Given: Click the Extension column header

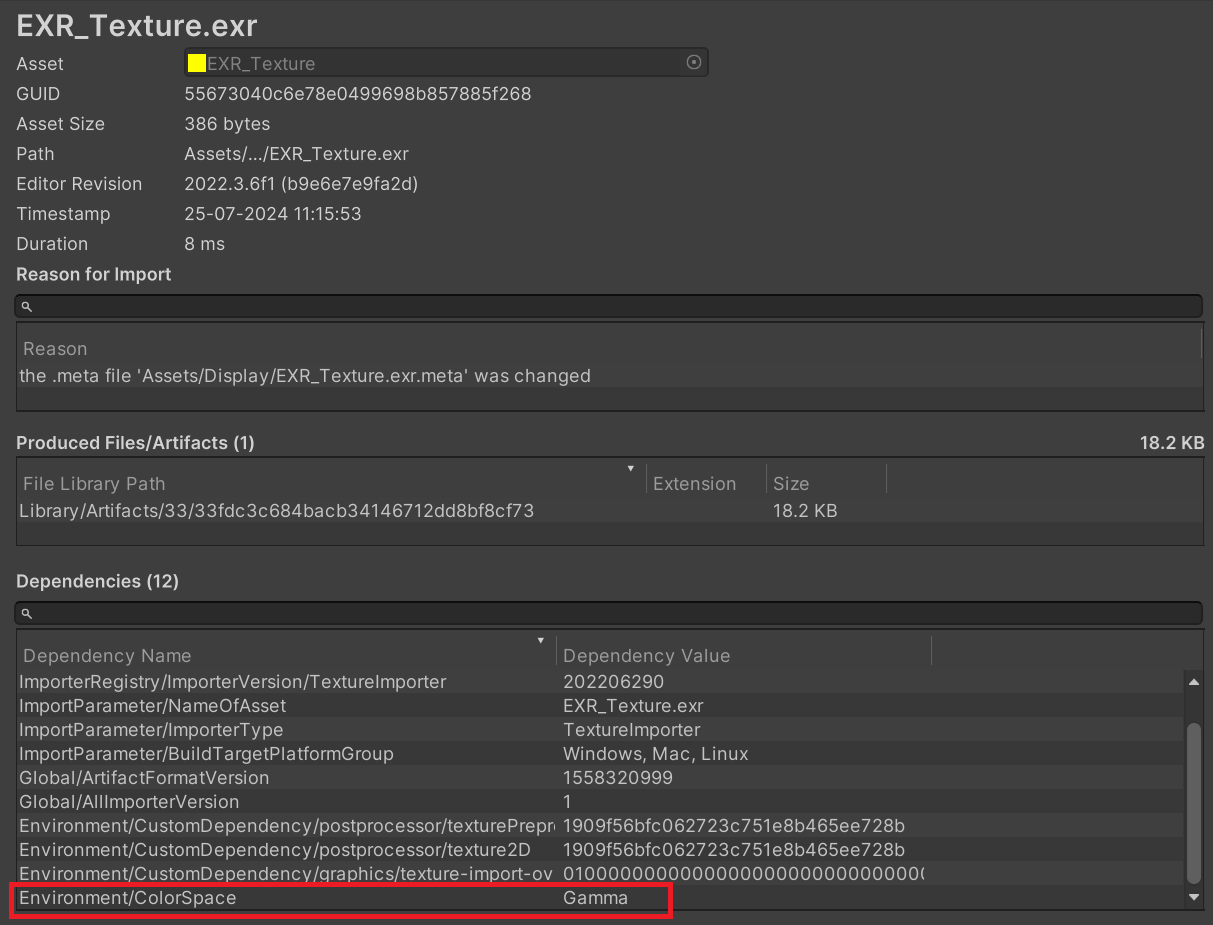Looking at the screenshot, I should tap(694, 484).
